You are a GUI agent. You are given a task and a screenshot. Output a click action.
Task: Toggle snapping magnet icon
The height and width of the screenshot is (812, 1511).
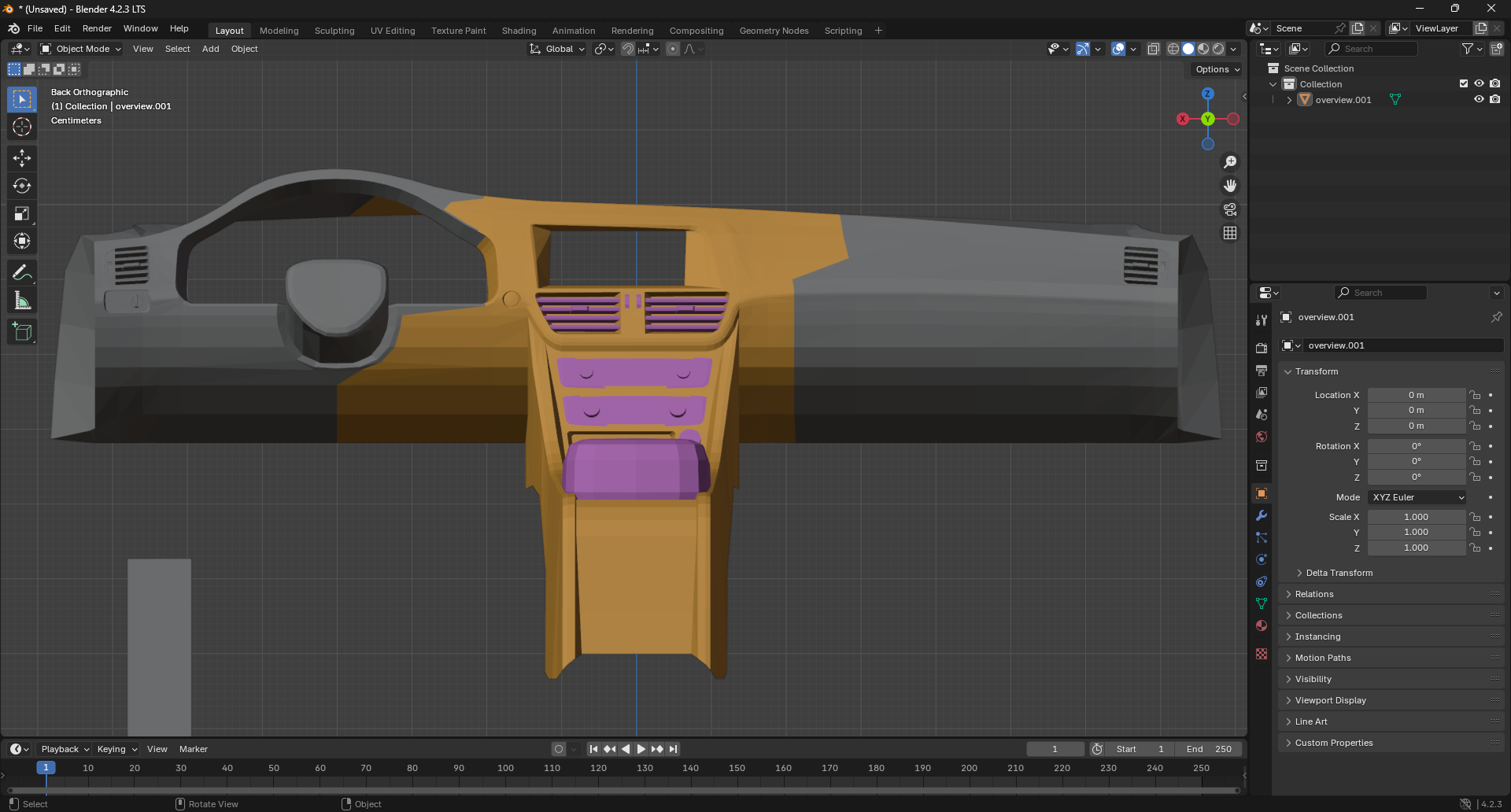pyautogui.click(x=627, y=49)
